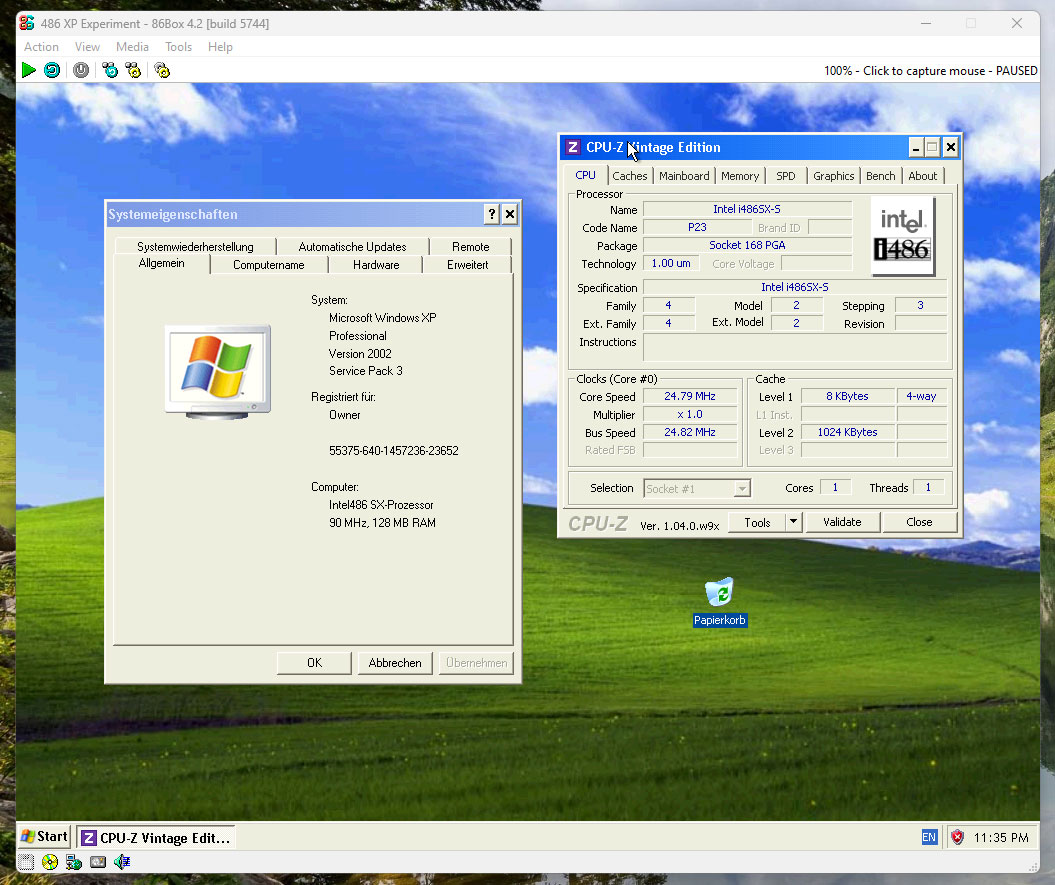
Task: Switch to the Caches tab in CPU-Z
Action: click(x=630, y=176)
